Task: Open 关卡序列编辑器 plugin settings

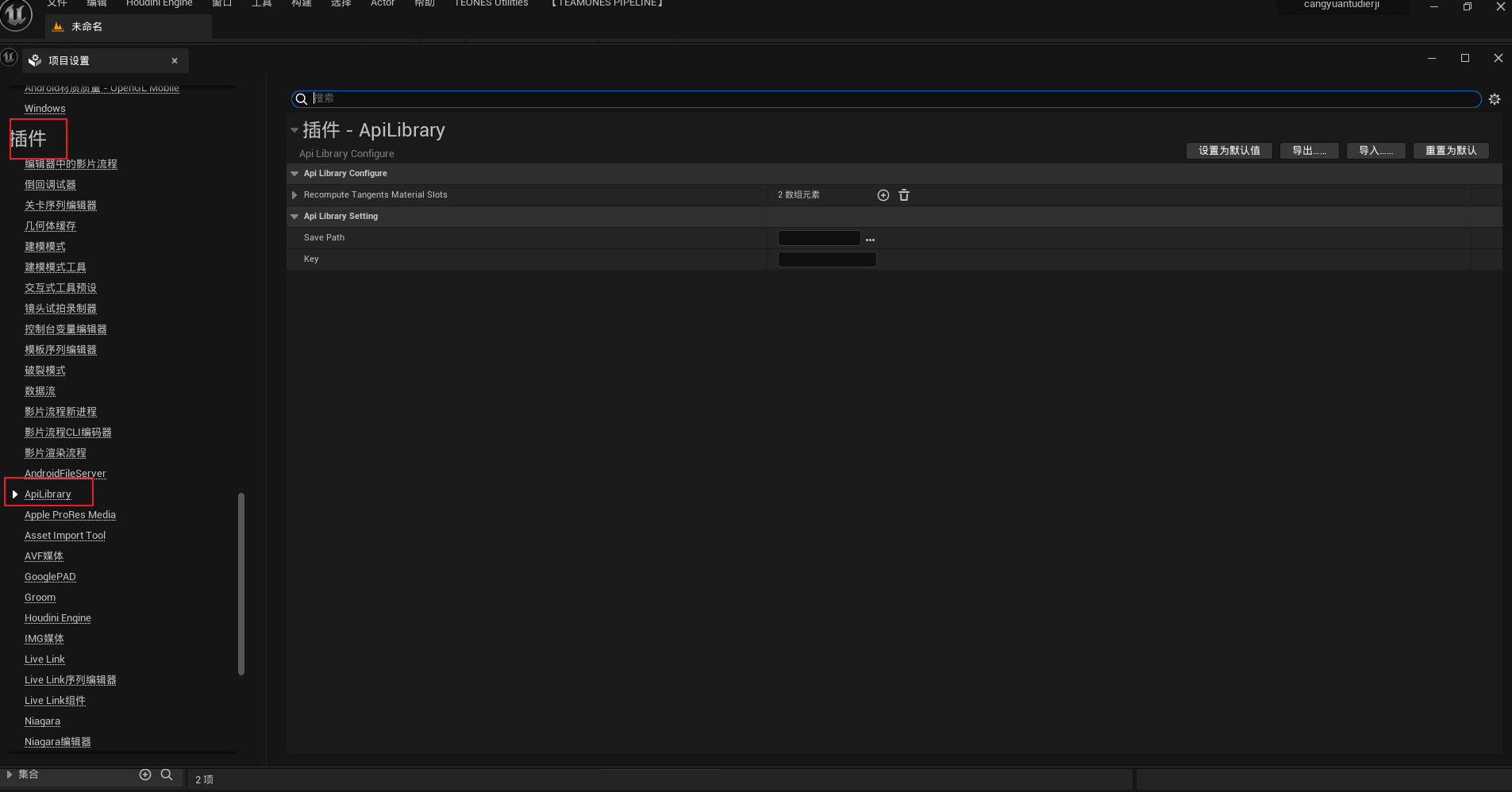Action: [60, 206]
